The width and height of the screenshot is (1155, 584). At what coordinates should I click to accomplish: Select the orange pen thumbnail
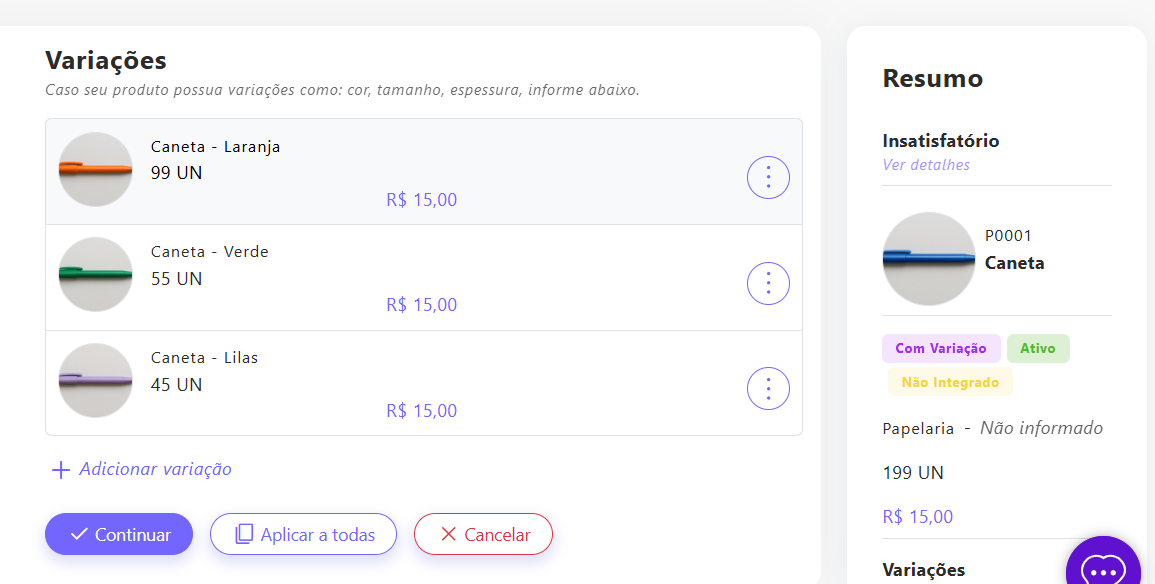[95, 170]
